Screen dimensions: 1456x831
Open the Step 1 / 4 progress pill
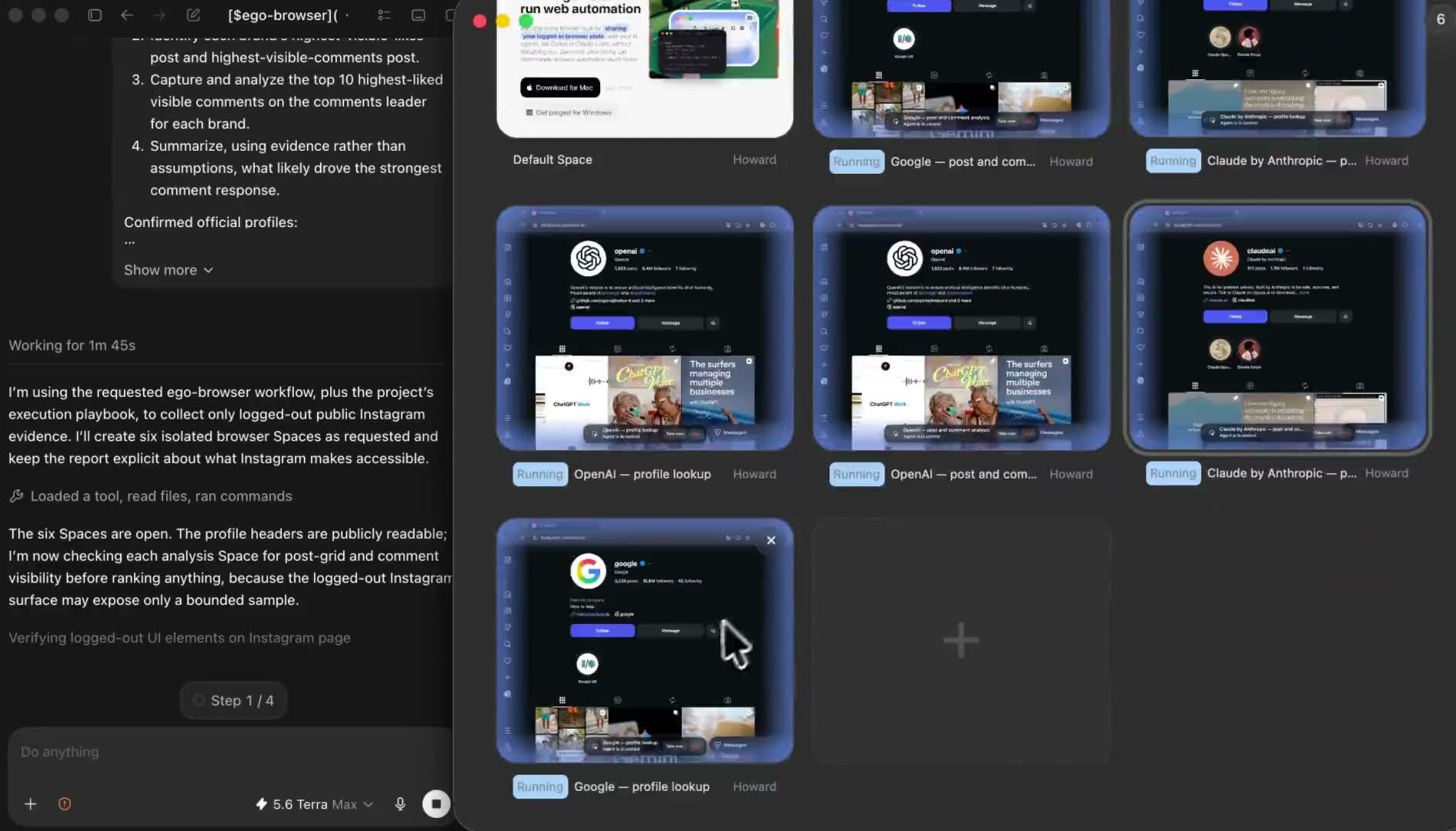tap(233, 700)
